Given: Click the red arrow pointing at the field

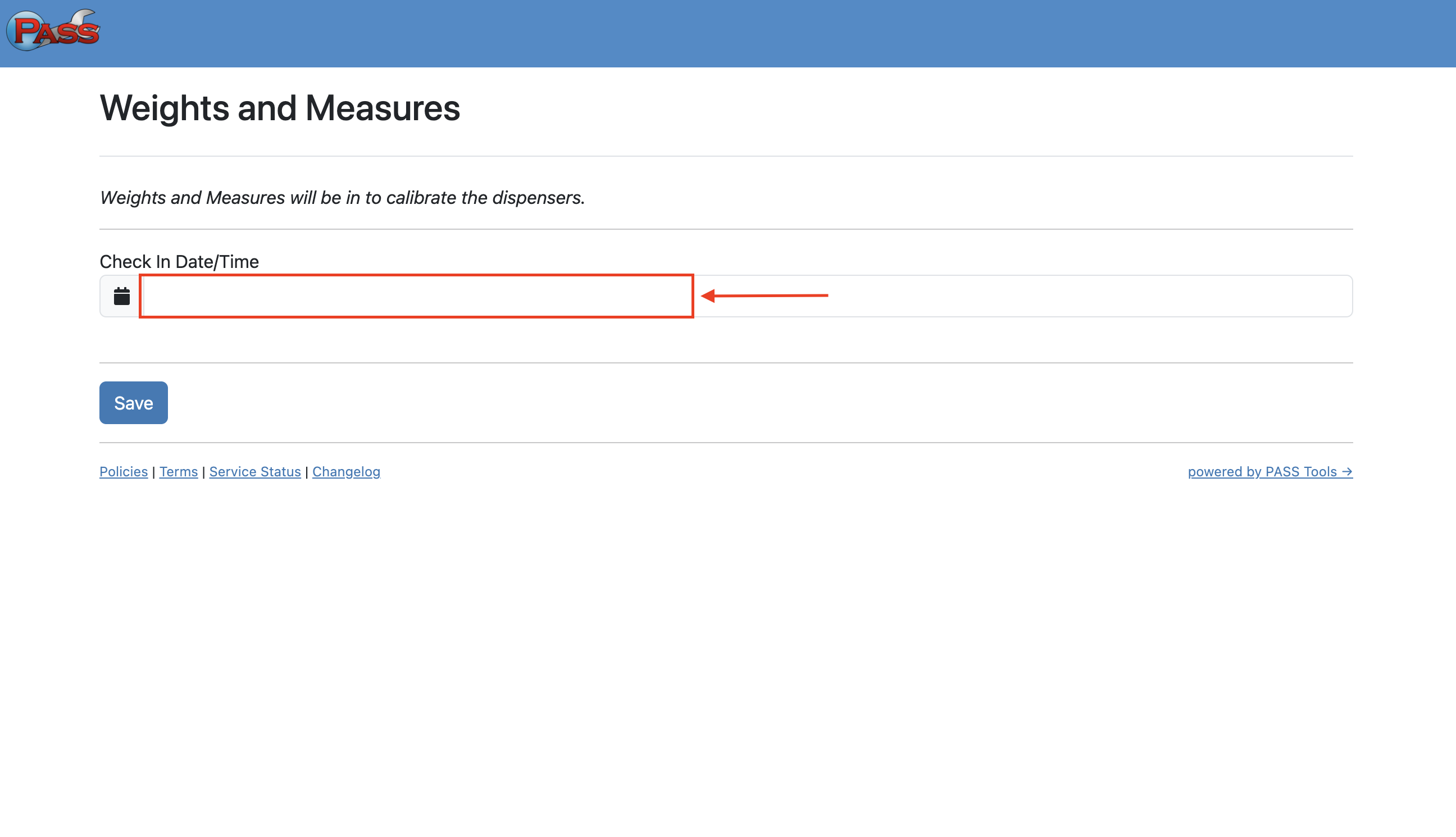Looking at the screenshot, I should [x=764, y=296].
